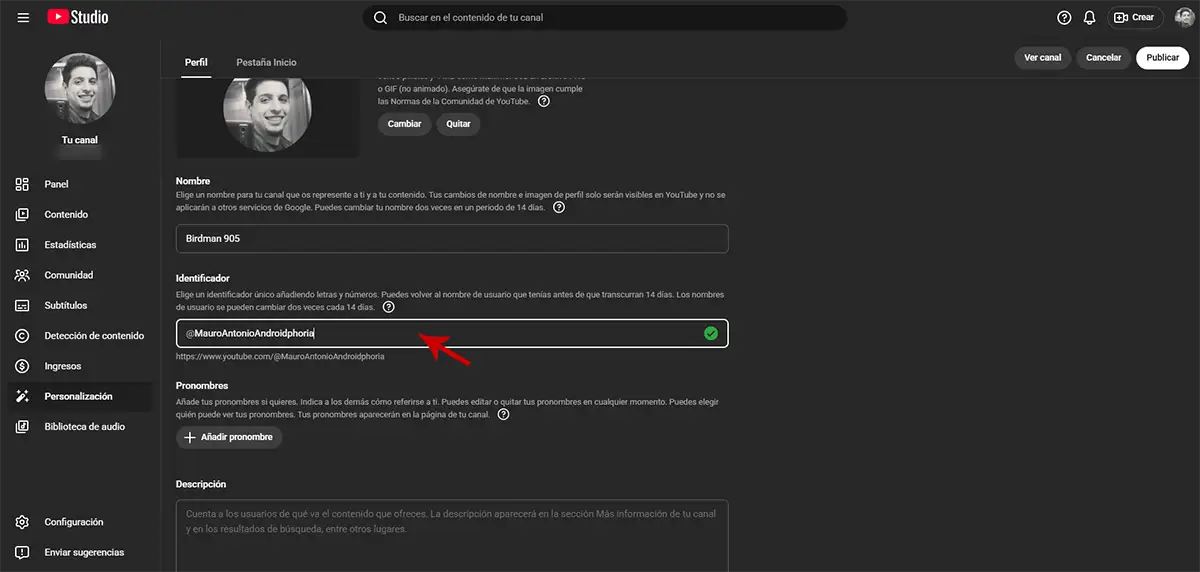Screen dimensions: 1200x572
Task: Open the notifications bell
Action: (1090, 17)
